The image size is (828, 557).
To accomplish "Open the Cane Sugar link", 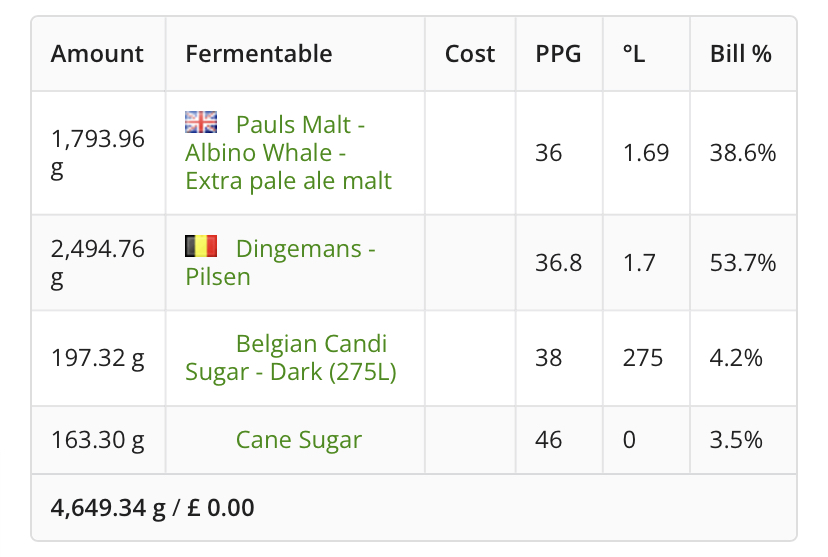I will [x=299, y=440].
